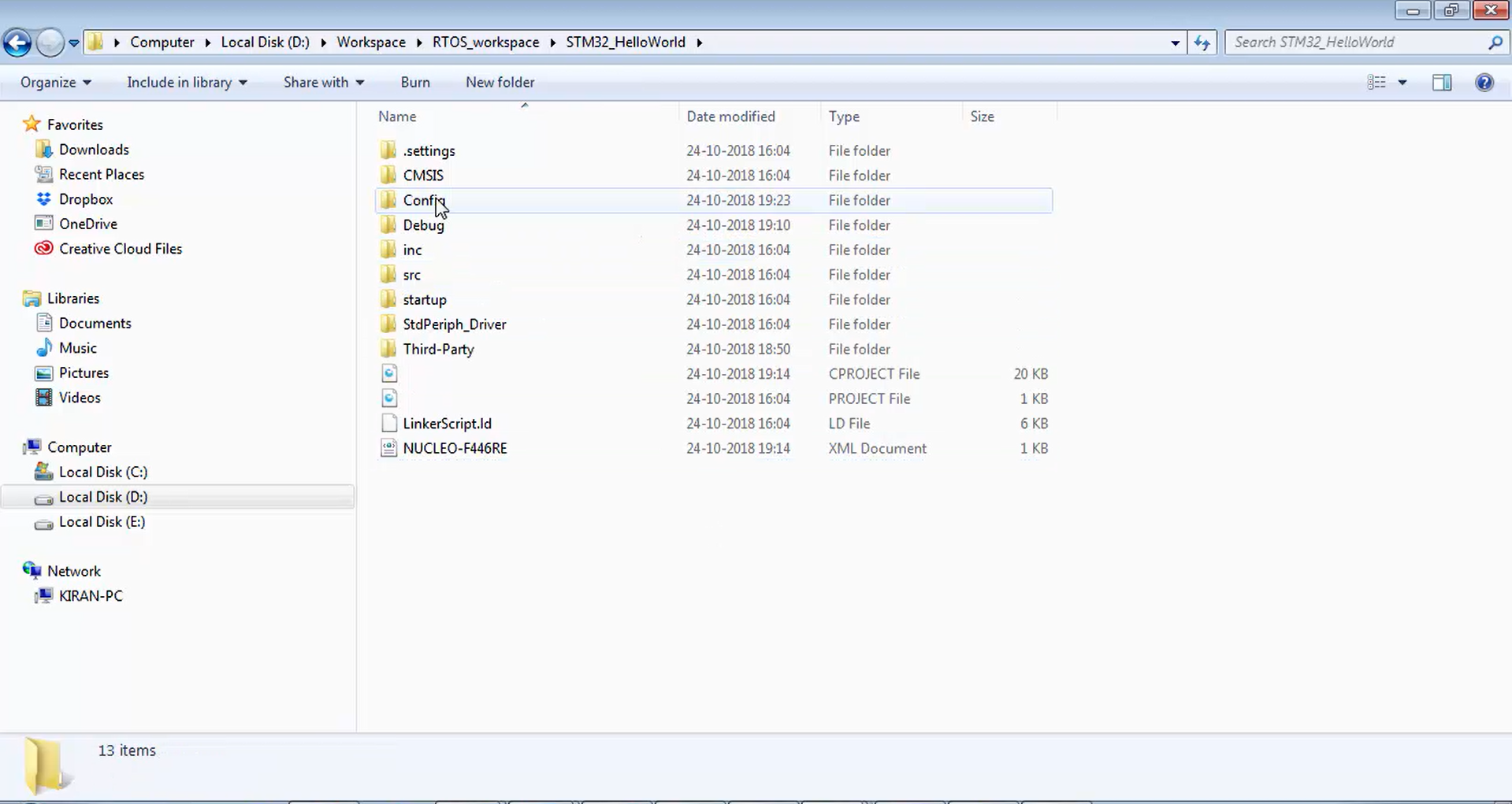The width and height of the screenshot is (1512, 804).
Task: Sort by the Name column header
Action: pos(397,117)
